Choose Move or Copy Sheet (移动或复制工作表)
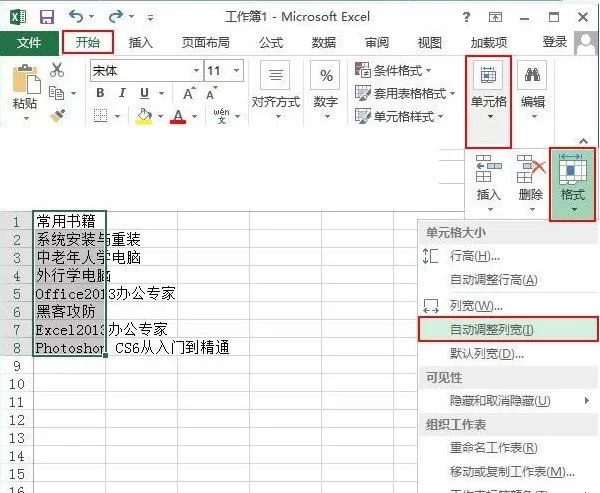 (x=508, y=472)
